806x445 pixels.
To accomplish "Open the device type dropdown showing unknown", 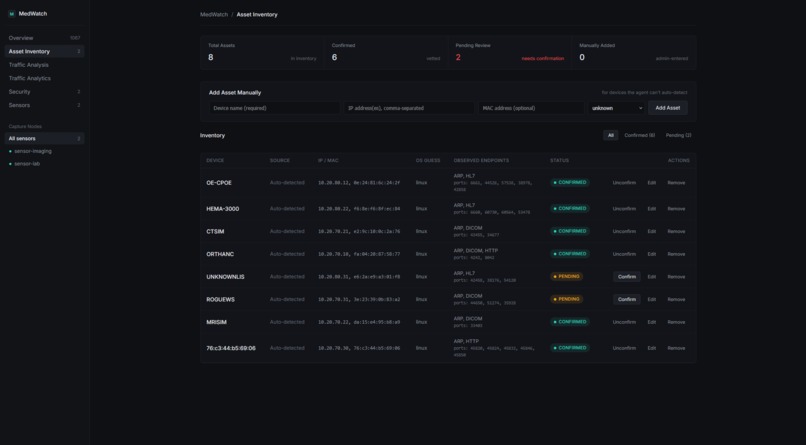I will pos(616,108).
